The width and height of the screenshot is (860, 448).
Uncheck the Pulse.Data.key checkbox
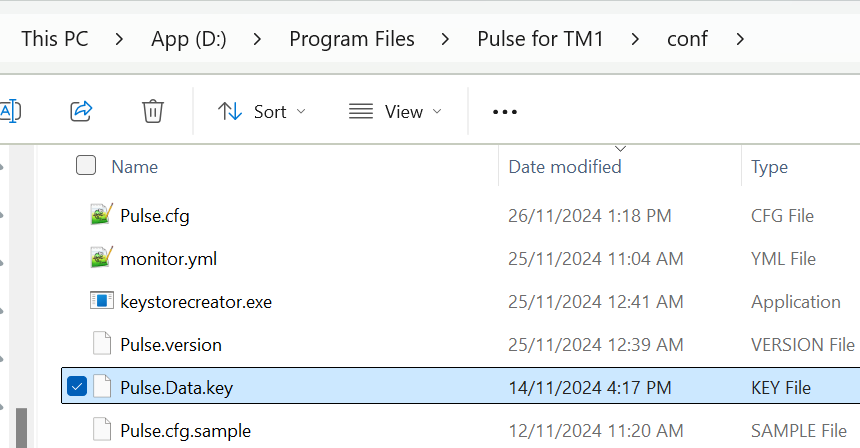pyautogui.click(x=77, y=387)
